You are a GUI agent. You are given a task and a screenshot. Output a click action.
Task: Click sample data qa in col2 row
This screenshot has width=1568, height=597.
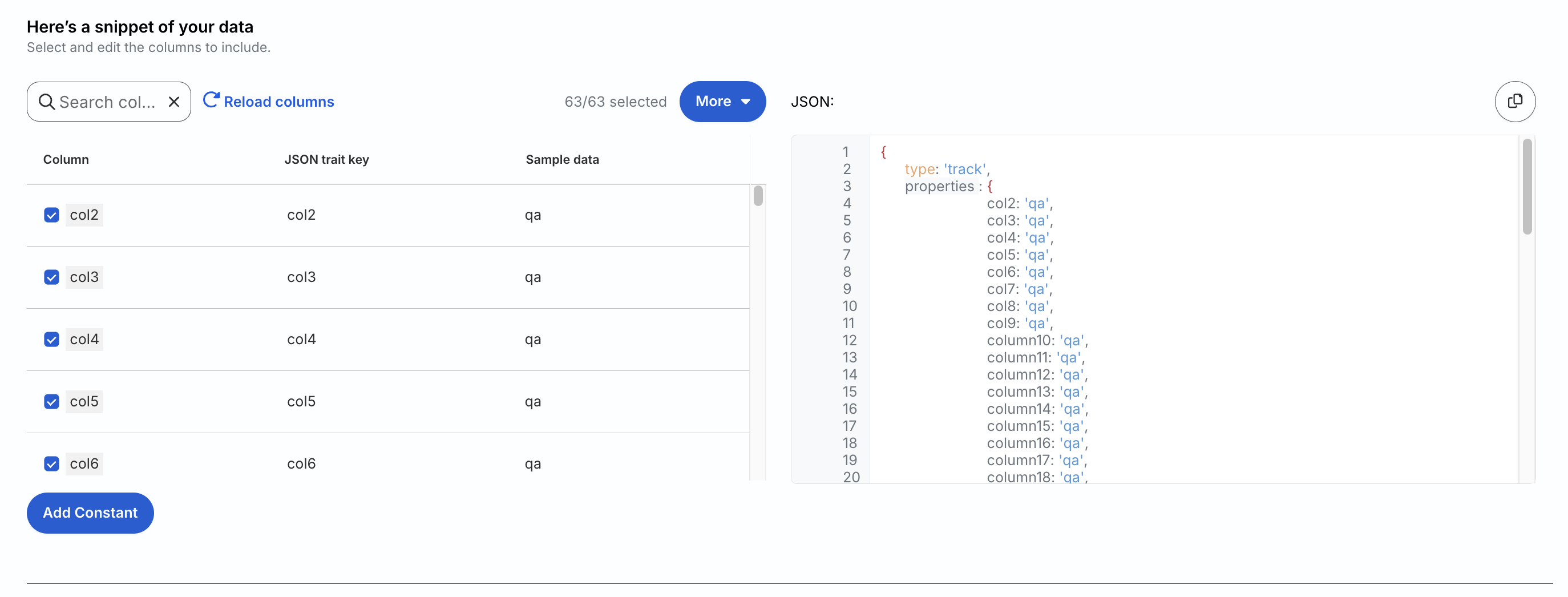532,215
